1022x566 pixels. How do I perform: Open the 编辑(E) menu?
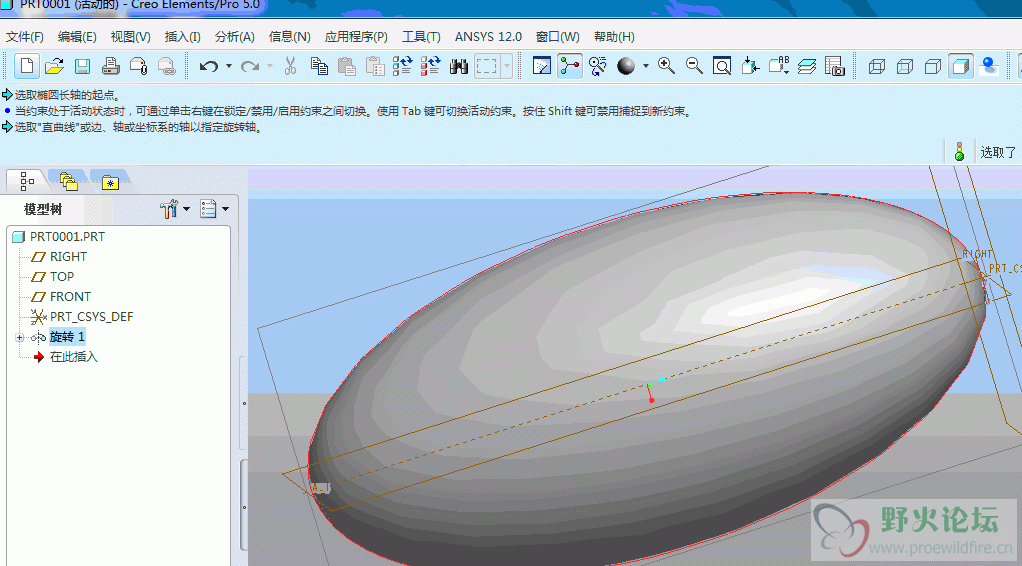[x=77, y=37]
